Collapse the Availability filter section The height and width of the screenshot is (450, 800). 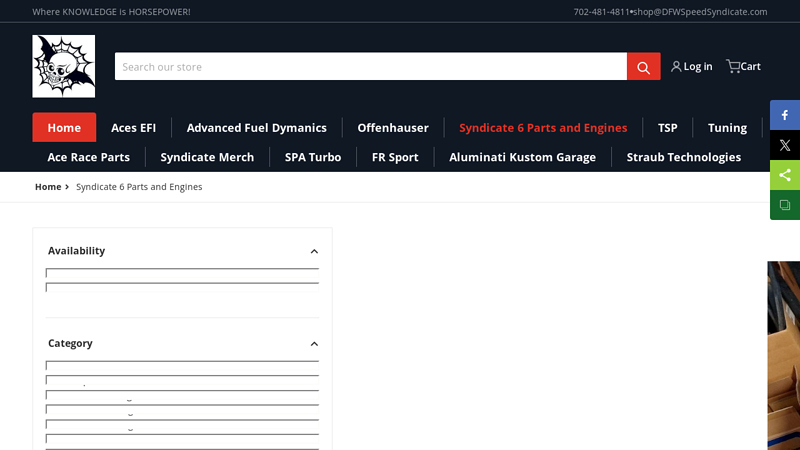coord(314,252)
